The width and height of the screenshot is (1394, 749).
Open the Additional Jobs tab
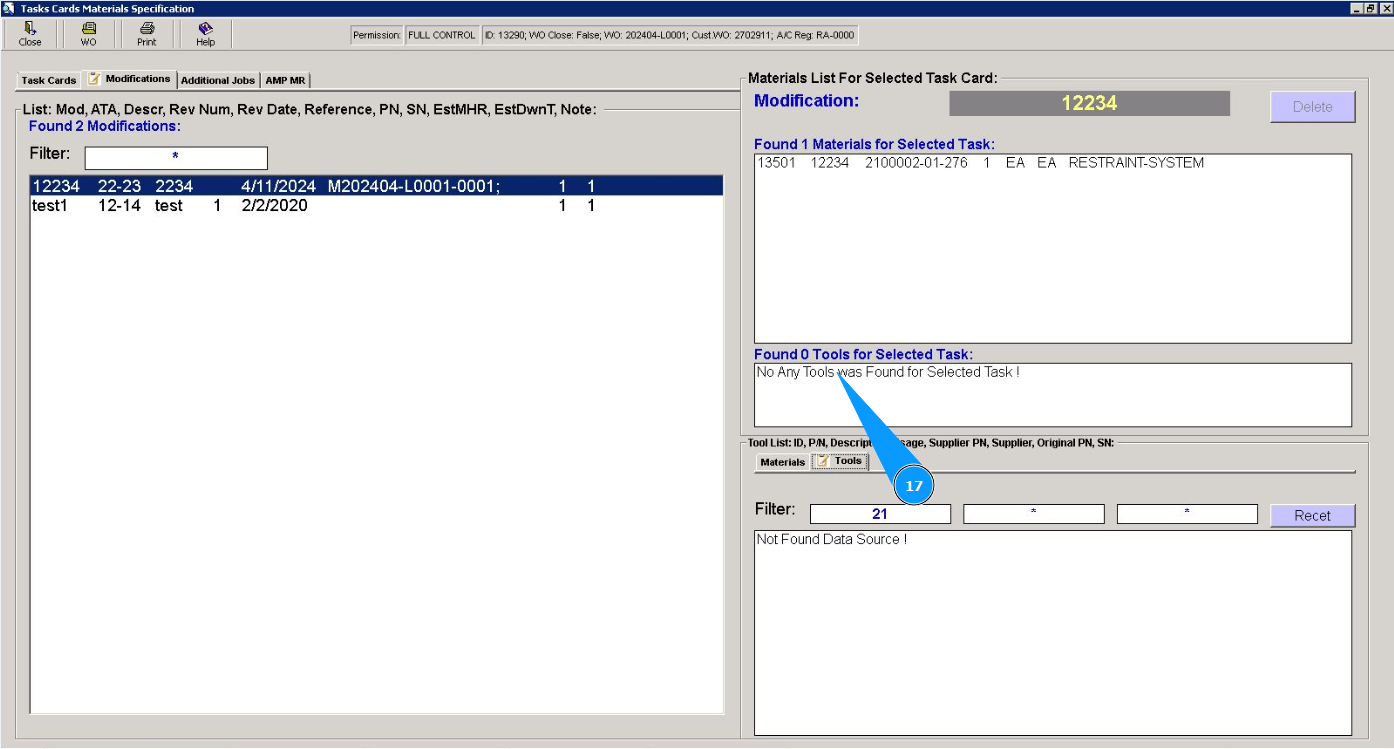point(218,80)
